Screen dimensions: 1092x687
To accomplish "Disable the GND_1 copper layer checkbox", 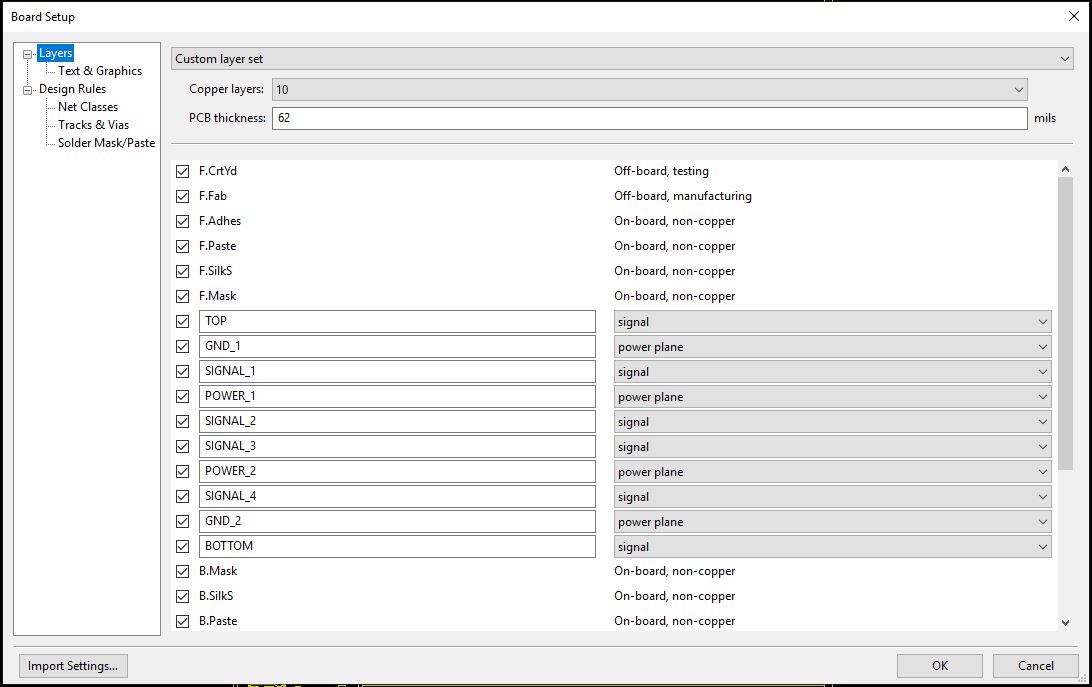I will [182, 347].
